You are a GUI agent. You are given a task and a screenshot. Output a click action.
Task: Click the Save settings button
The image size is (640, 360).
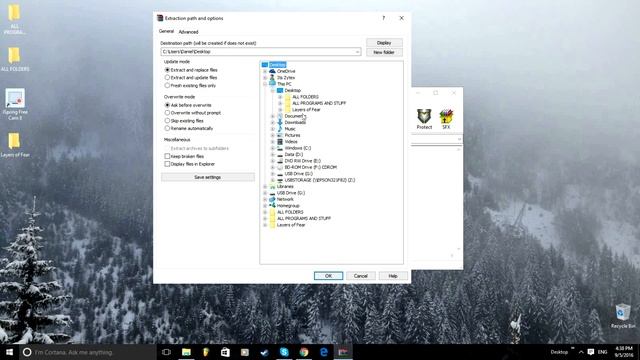pyautogui.click(x=208, y=177)
